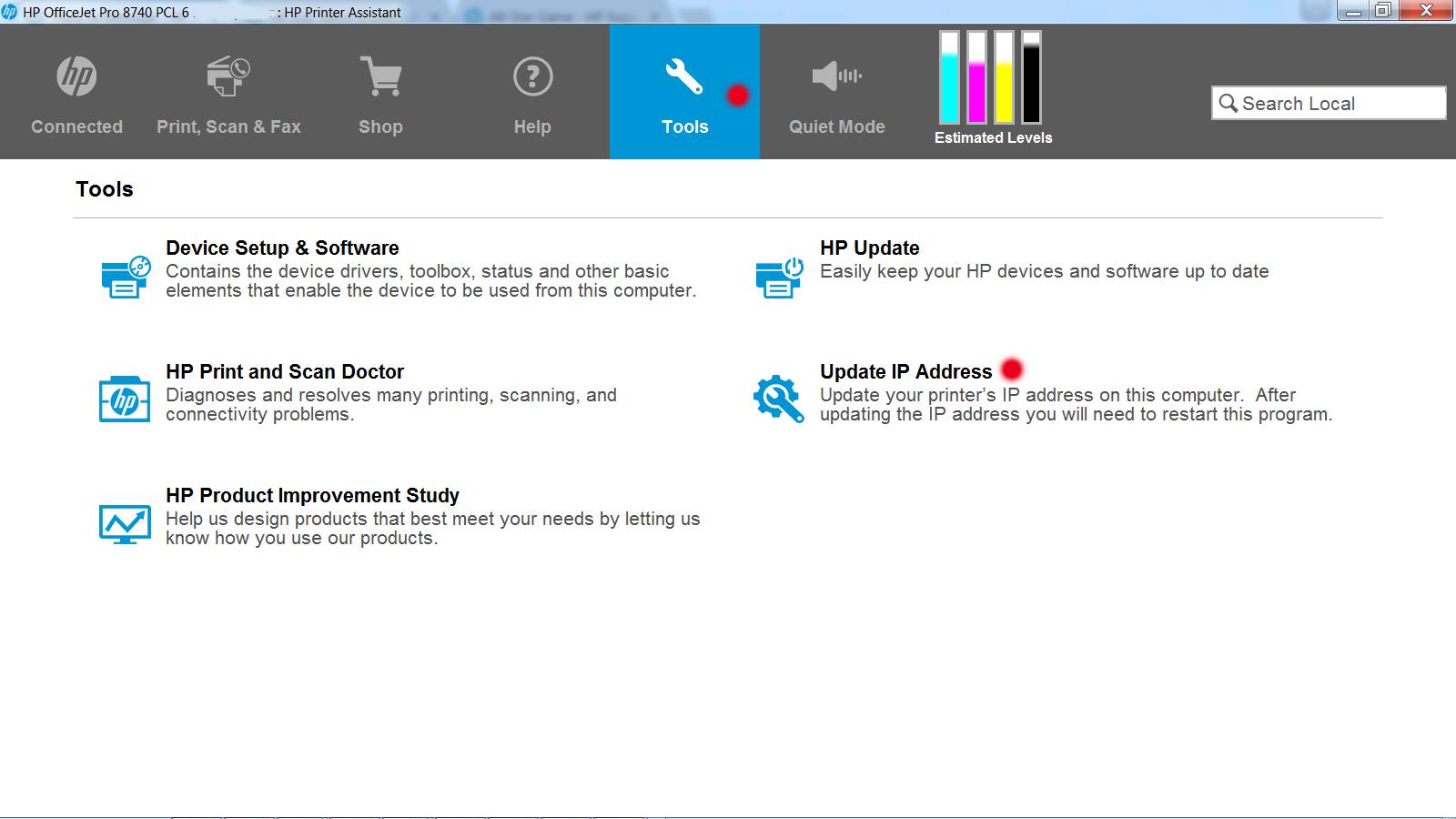Click the cyan ink level bar
1456x819 pixels.
click(949, 77)
